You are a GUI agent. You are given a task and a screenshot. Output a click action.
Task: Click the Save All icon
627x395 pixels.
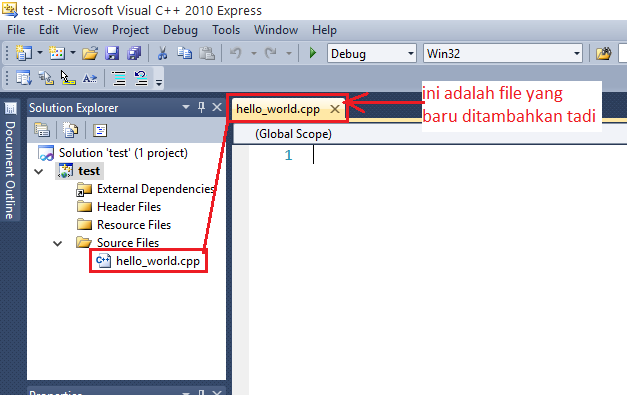pos(134,53)
